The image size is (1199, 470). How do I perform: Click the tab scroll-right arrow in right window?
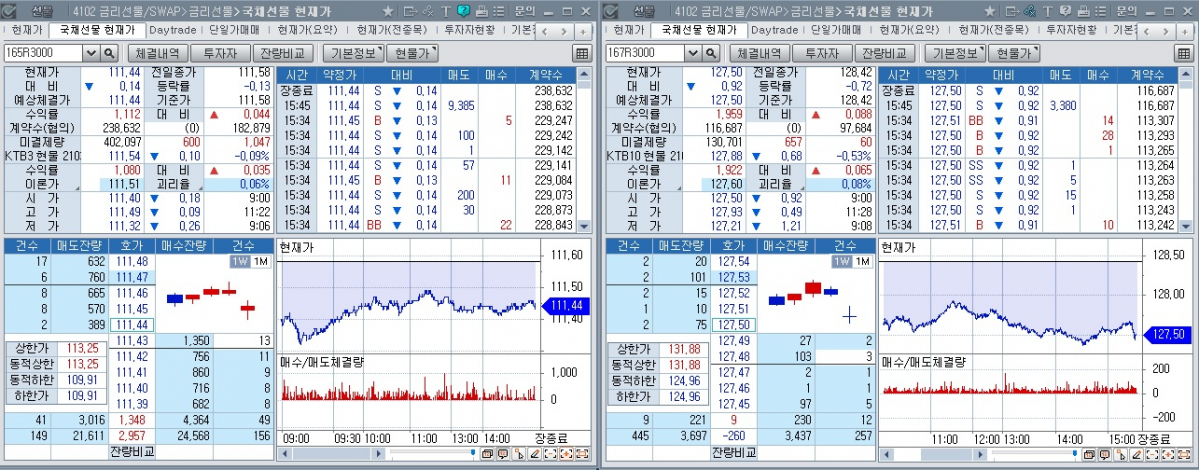point(1166,31)
